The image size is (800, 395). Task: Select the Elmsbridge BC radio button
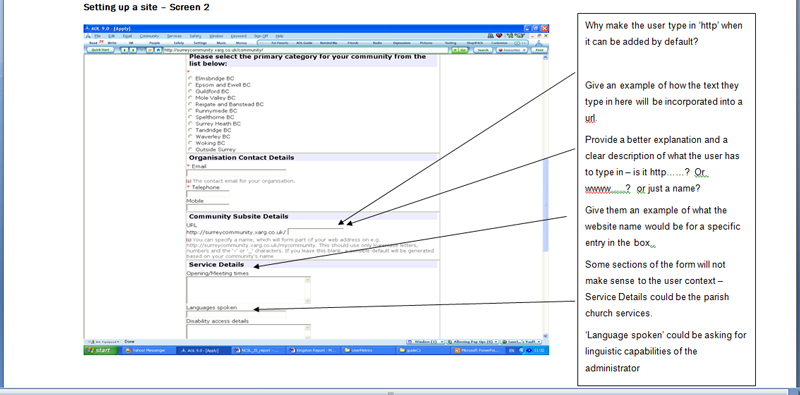pyautogui.click(x=190, y=78)
